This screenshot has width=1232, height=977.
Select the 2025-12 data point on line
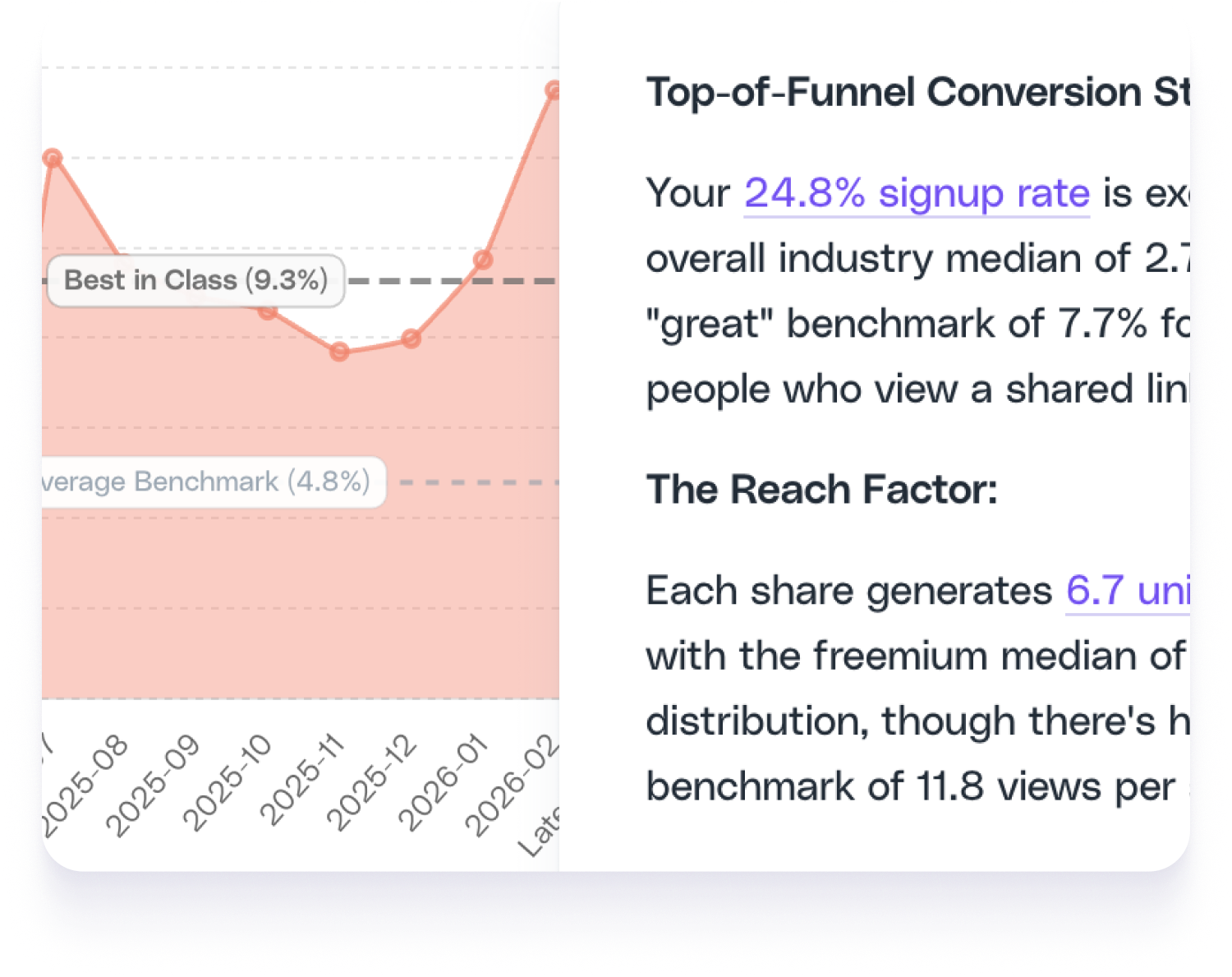pyautogui.click(x=411, y=339)
